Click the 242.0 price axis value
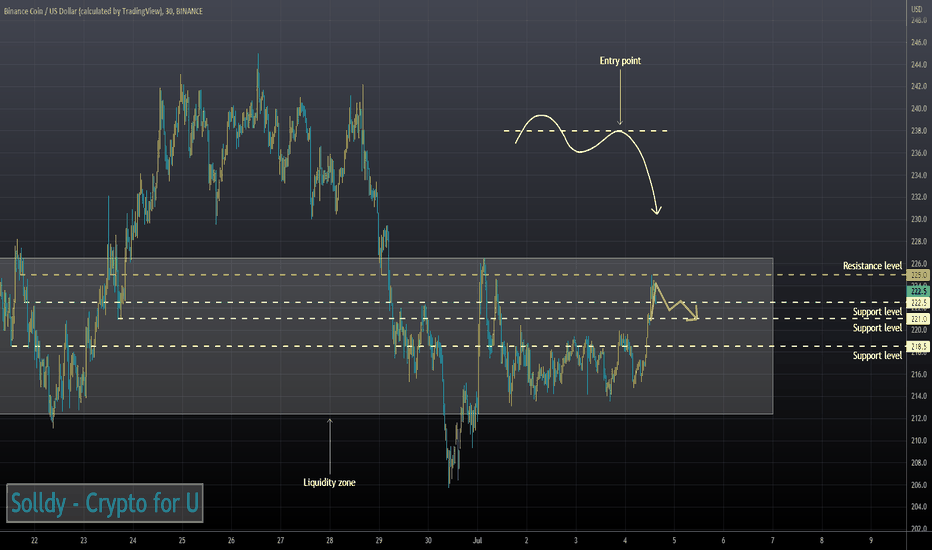This screenshot has height=550, width=932. tap(919, 86)
